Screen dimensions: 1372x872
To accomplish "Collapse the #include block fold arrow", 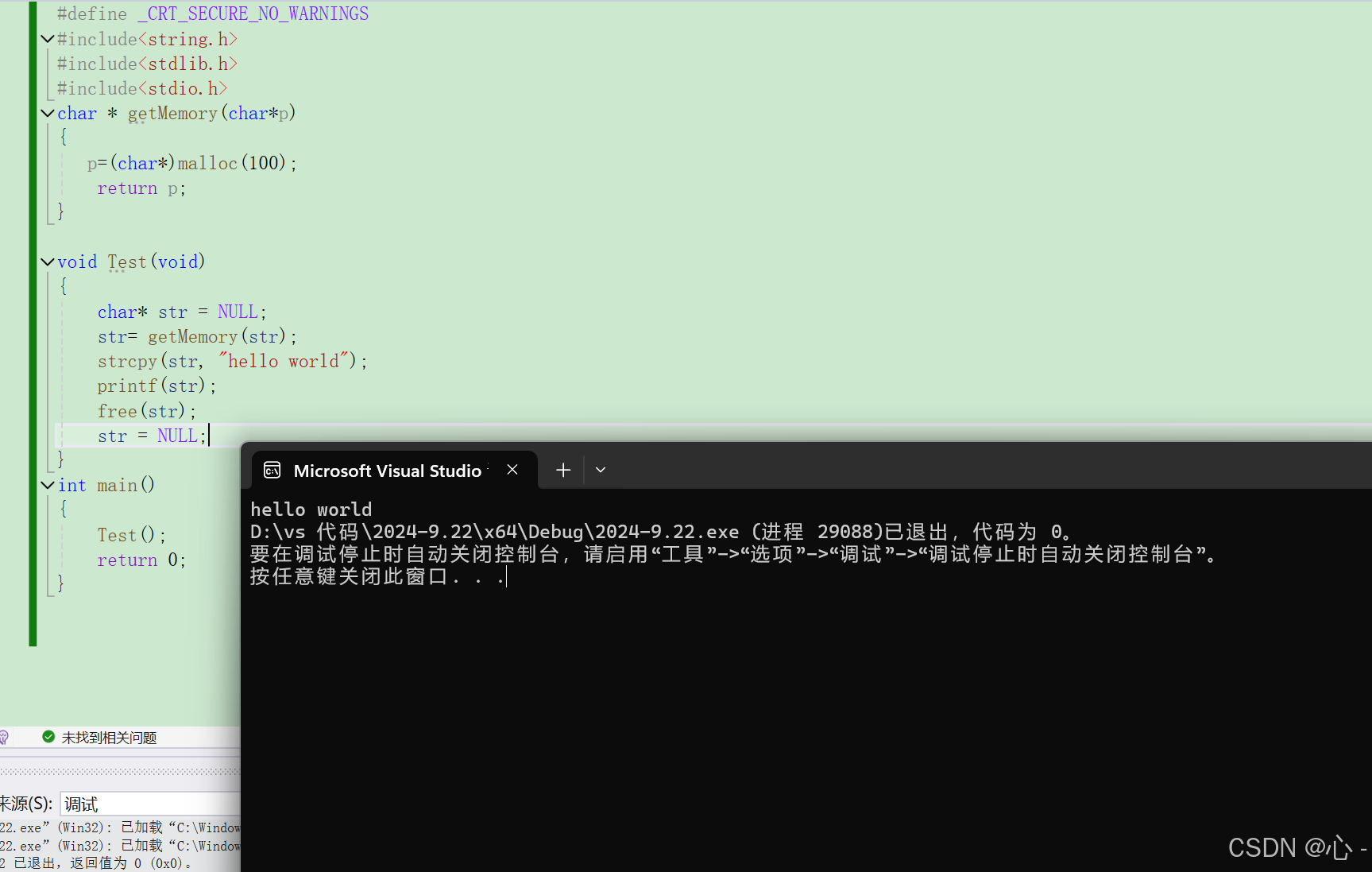I will pos(48,39).
